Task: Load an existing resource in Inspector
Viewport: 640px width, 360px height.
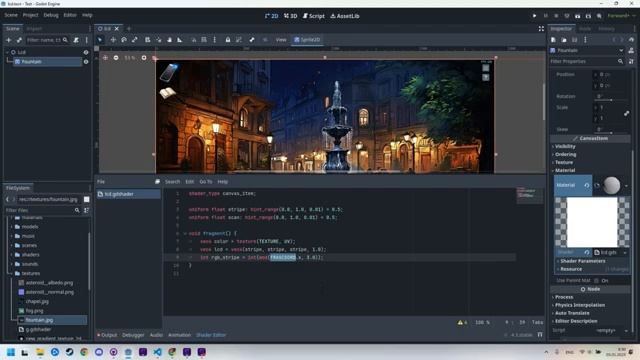Action: tap(564, 40)
